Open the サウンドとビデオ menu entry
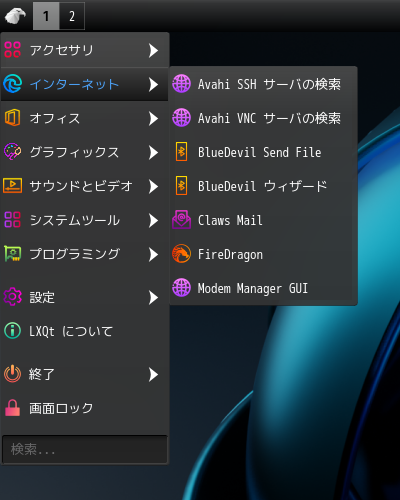Screen dimensions: 400x500 85,186
